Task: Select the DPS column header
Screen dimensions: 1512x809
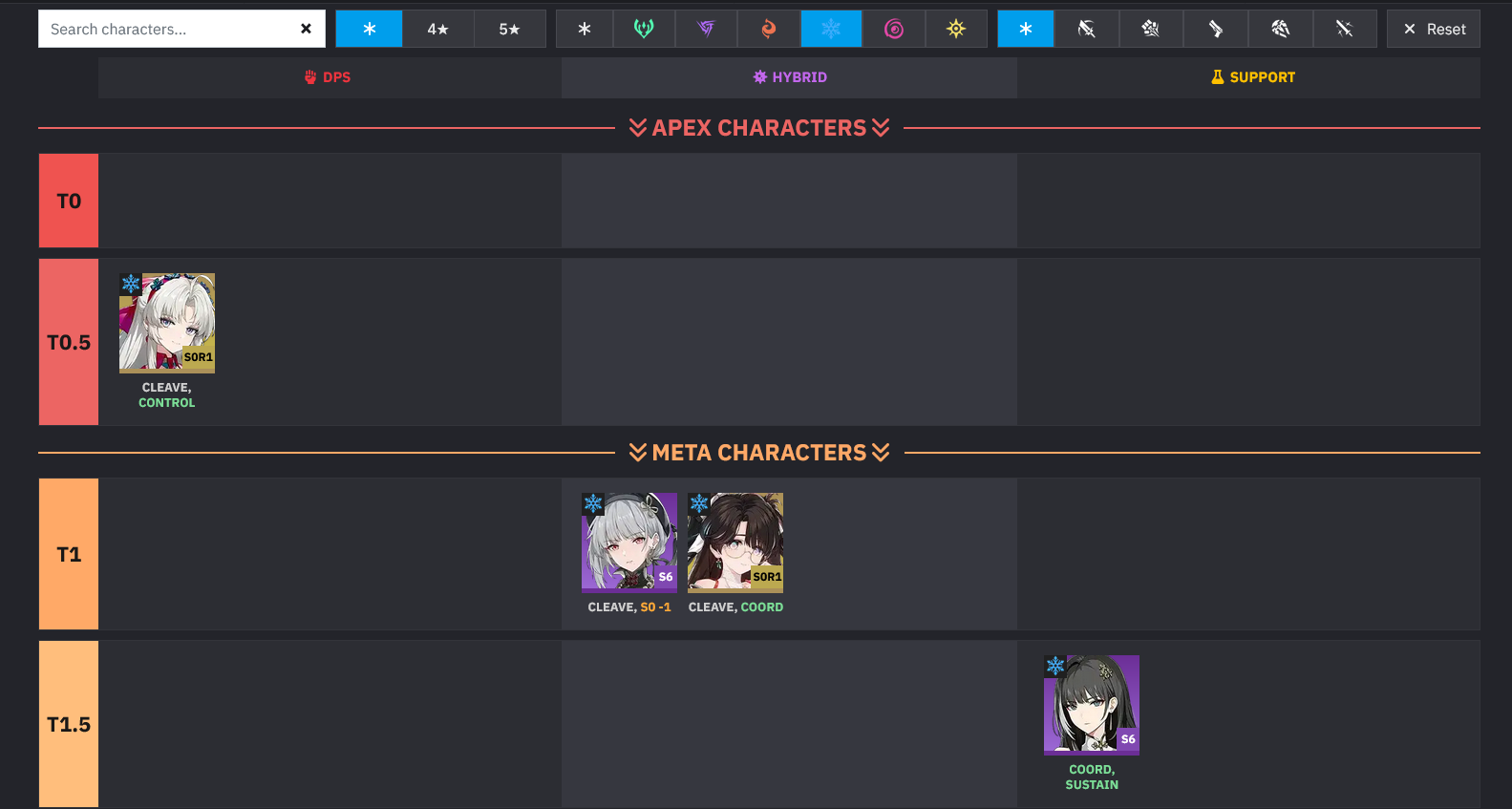Action: coord(330,77)
